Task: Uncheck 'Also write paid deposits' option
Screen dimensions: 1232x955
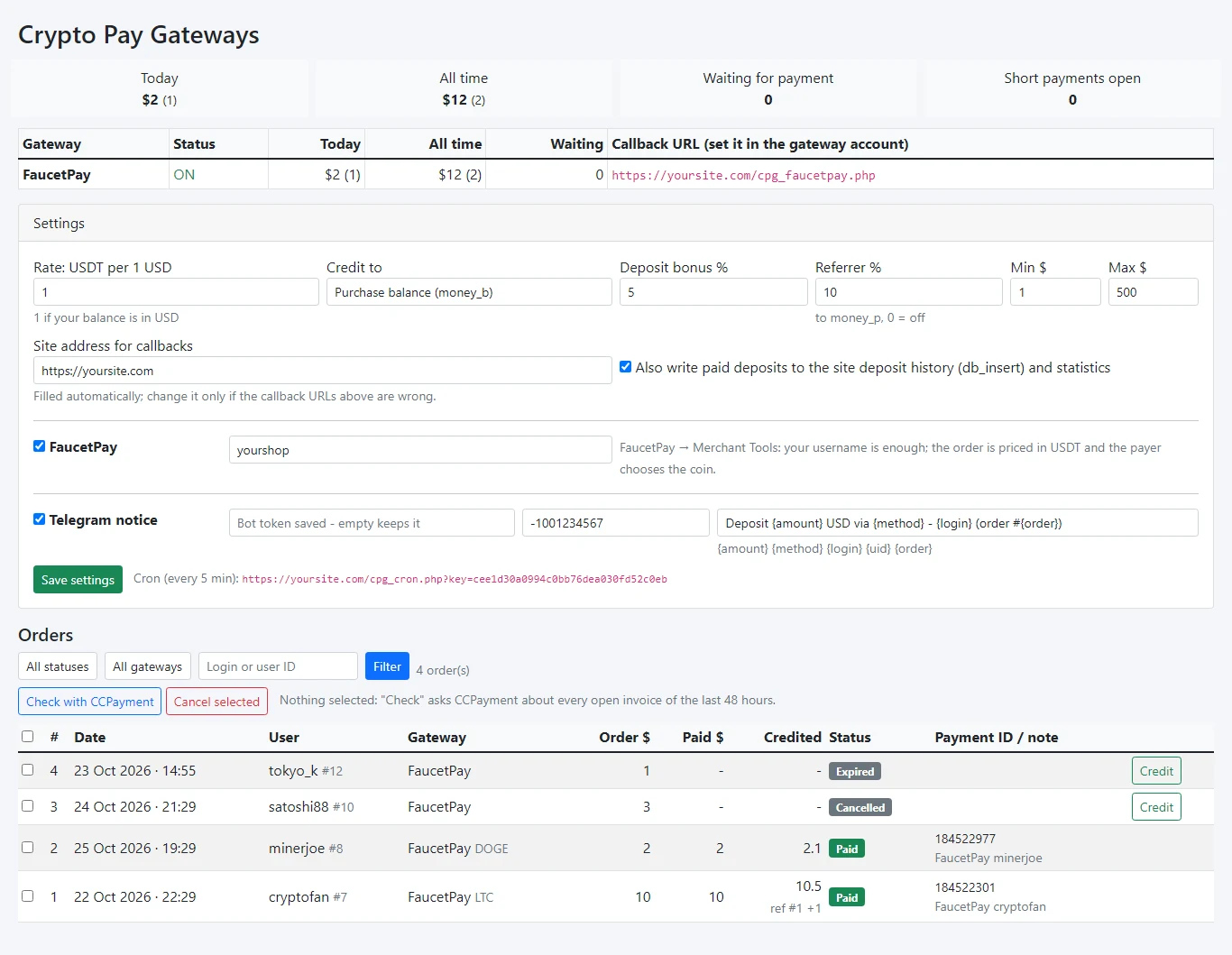Action: click(625, 367)
